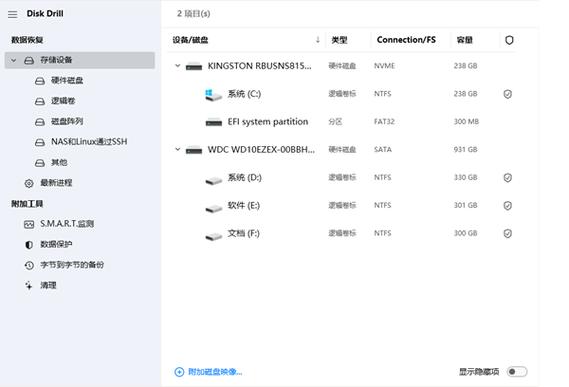
Task: Click the 300 MB capacity value
Action: pos(466,122)
